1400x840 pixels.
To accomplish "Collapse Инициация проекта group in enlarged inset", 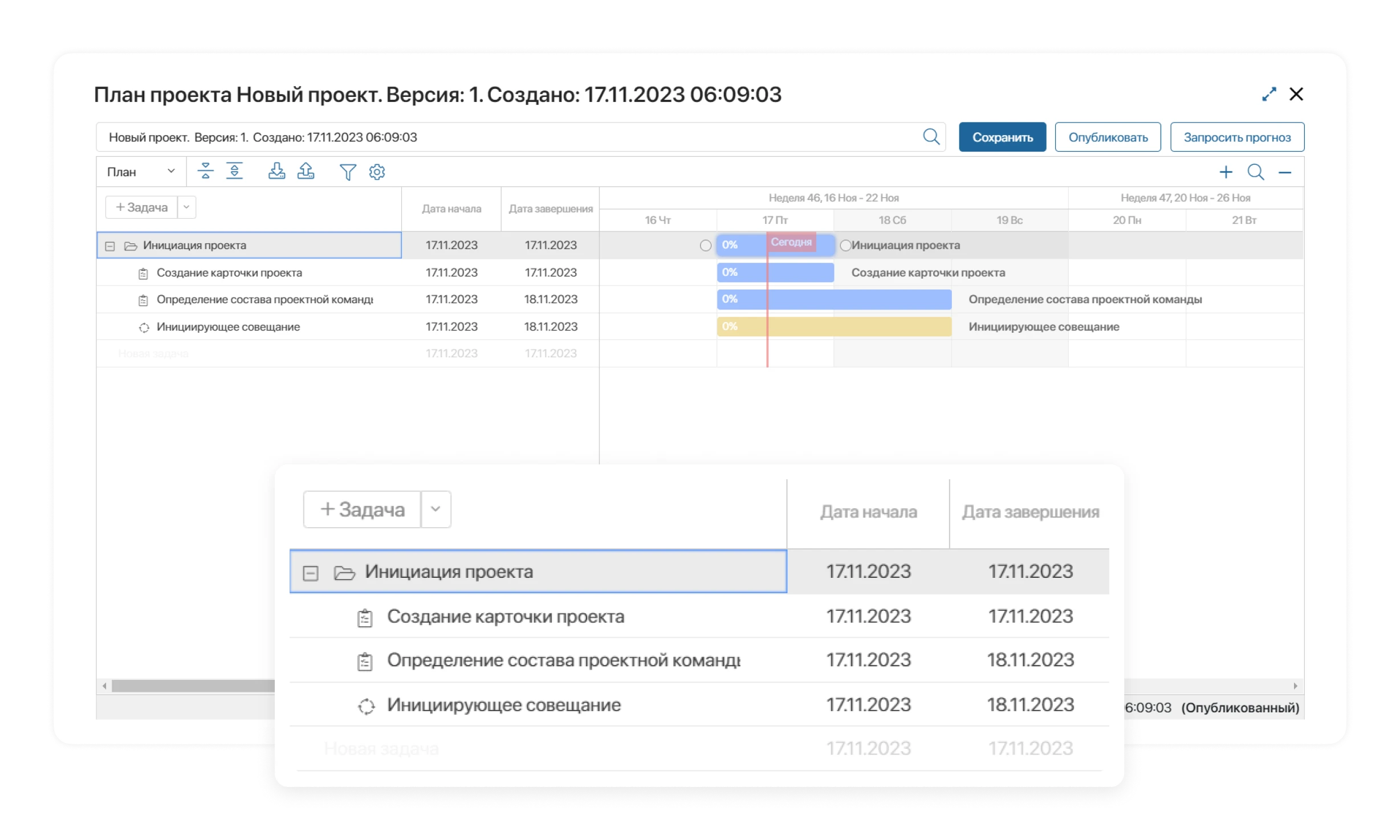I will [x=311, y=573].
